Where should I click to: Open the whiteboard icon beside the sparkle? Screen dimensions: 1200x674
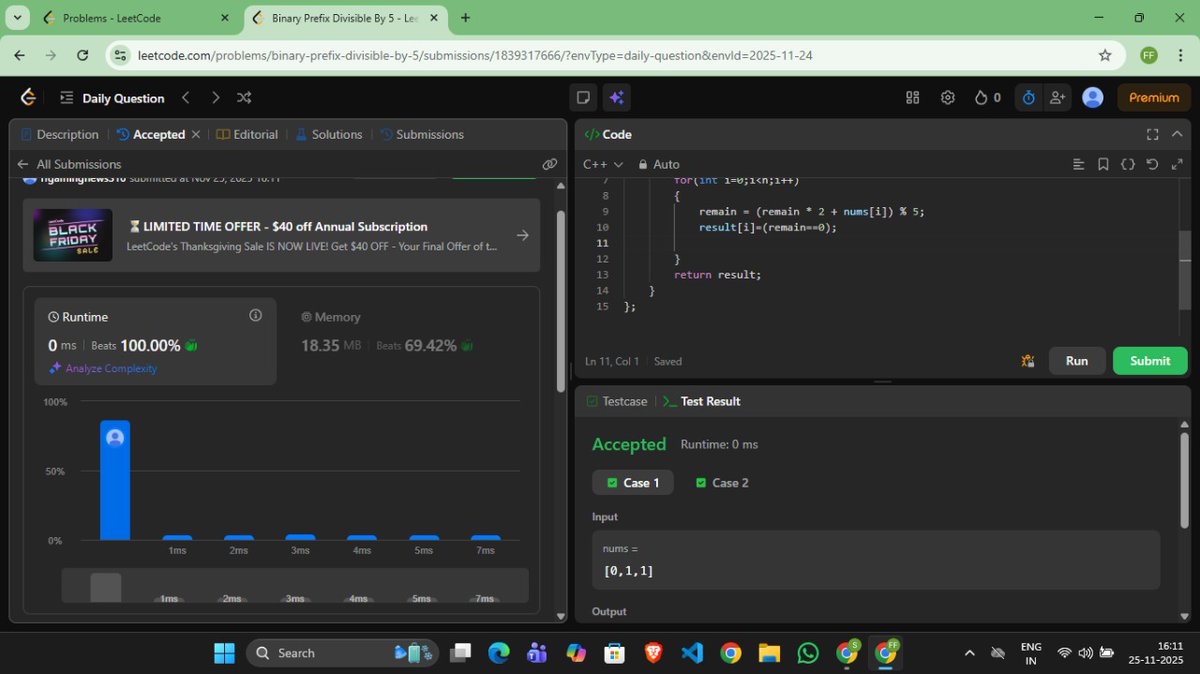point(583,97)
